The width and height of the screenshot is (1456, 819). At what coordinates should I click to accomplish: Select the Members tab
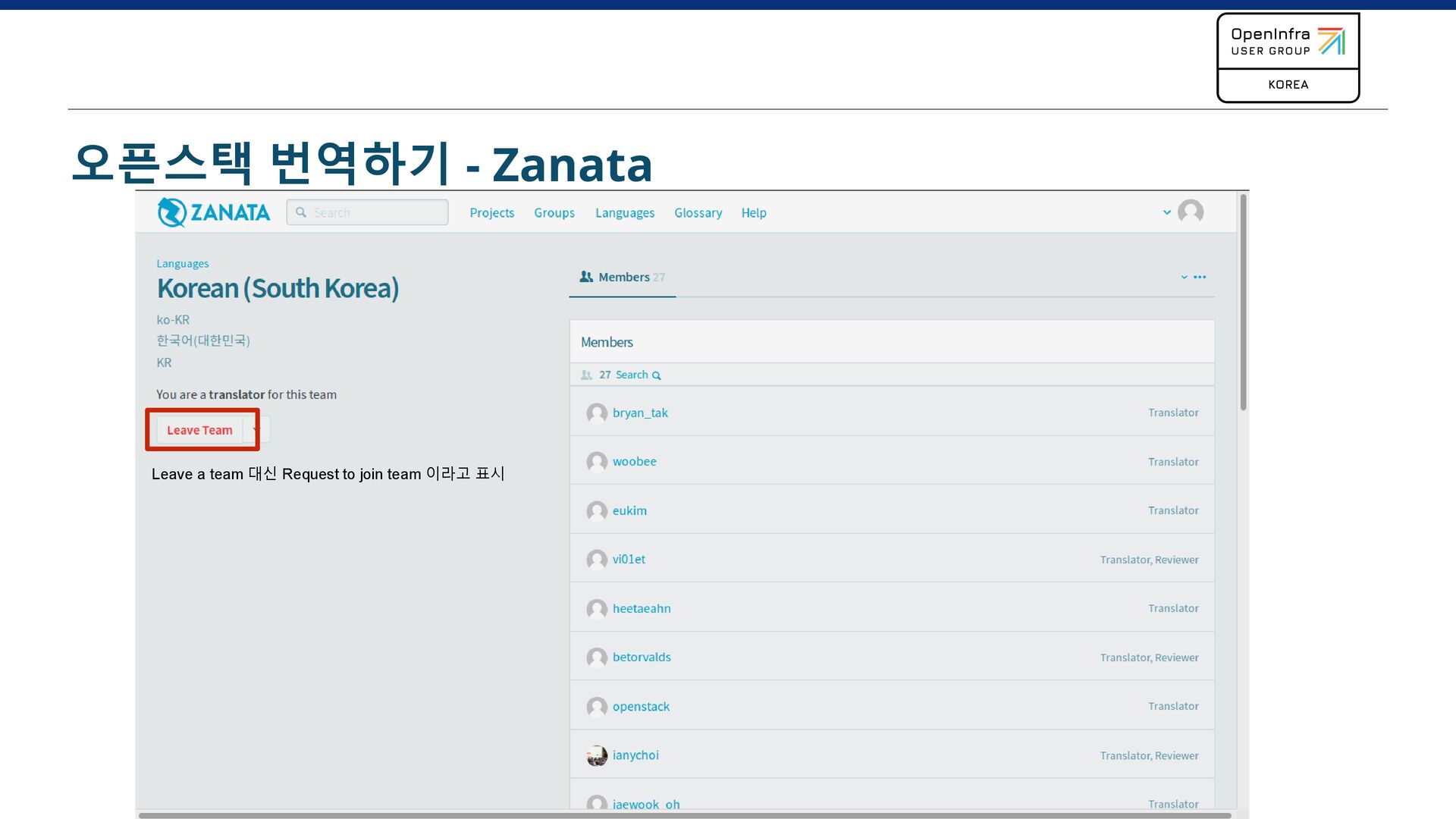click(x=622, y=278)
